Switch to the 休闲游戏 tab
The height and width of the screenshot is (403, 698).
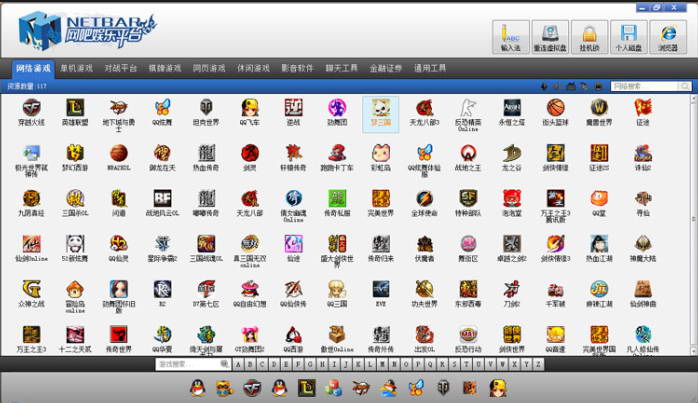(253, 68)
